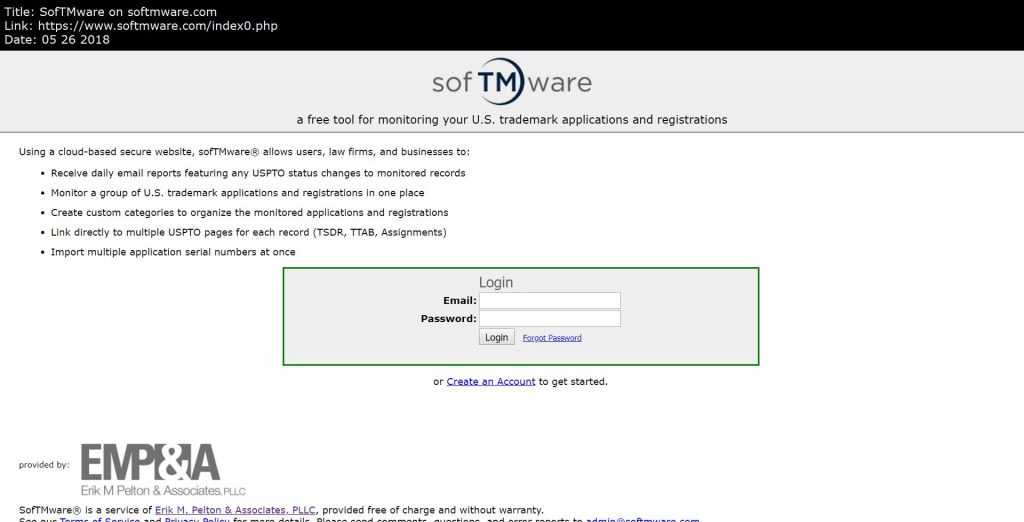Click bullet 'Create custom categories'
The width and height of the screenshot is (1024, 522).
tap(249, 212)
